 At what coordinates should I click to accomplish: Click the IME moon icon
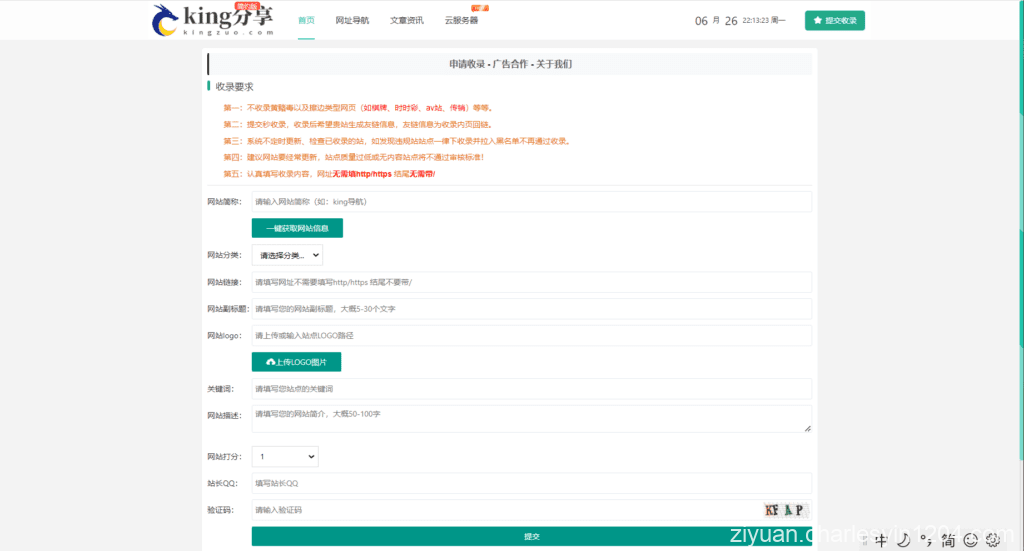[904, 540]
